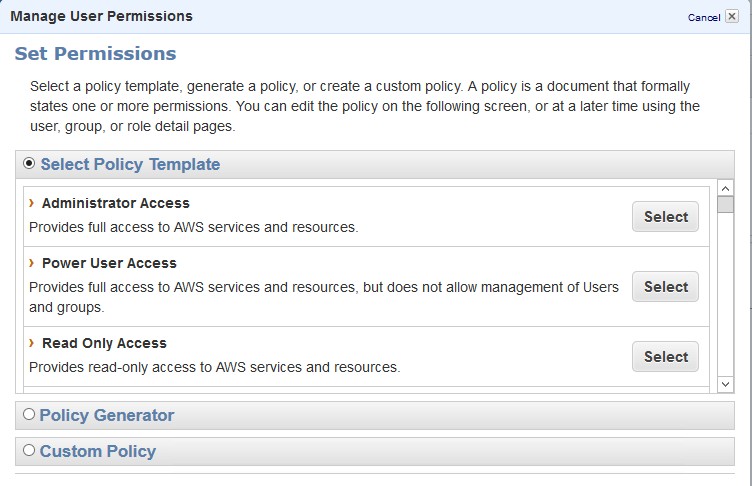Expand the Administrator Access chevron arrow
Viewport: 752px width, 486px height.
tap(32, 203)
